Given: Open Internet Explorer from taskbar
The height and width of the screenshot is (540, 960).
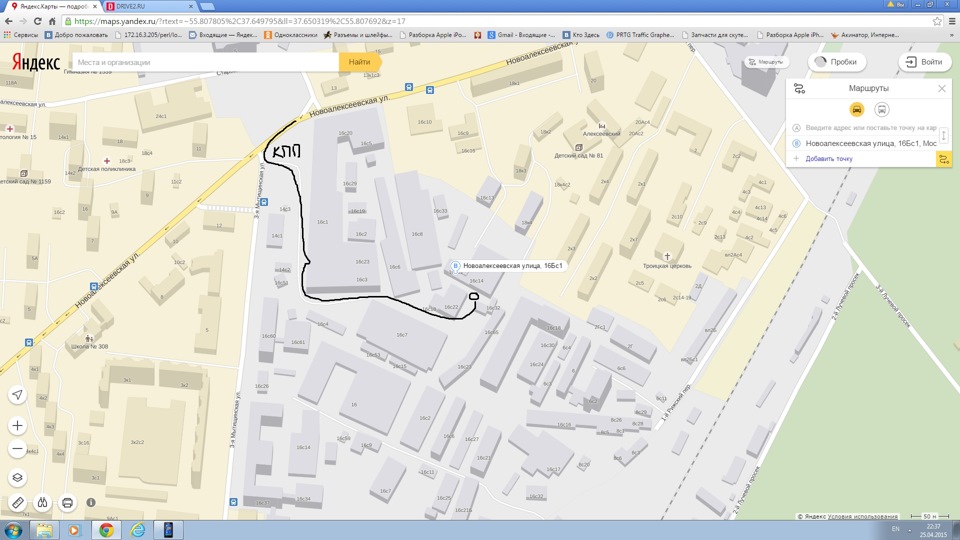Looking at the screenshot, I should point(137,530).
